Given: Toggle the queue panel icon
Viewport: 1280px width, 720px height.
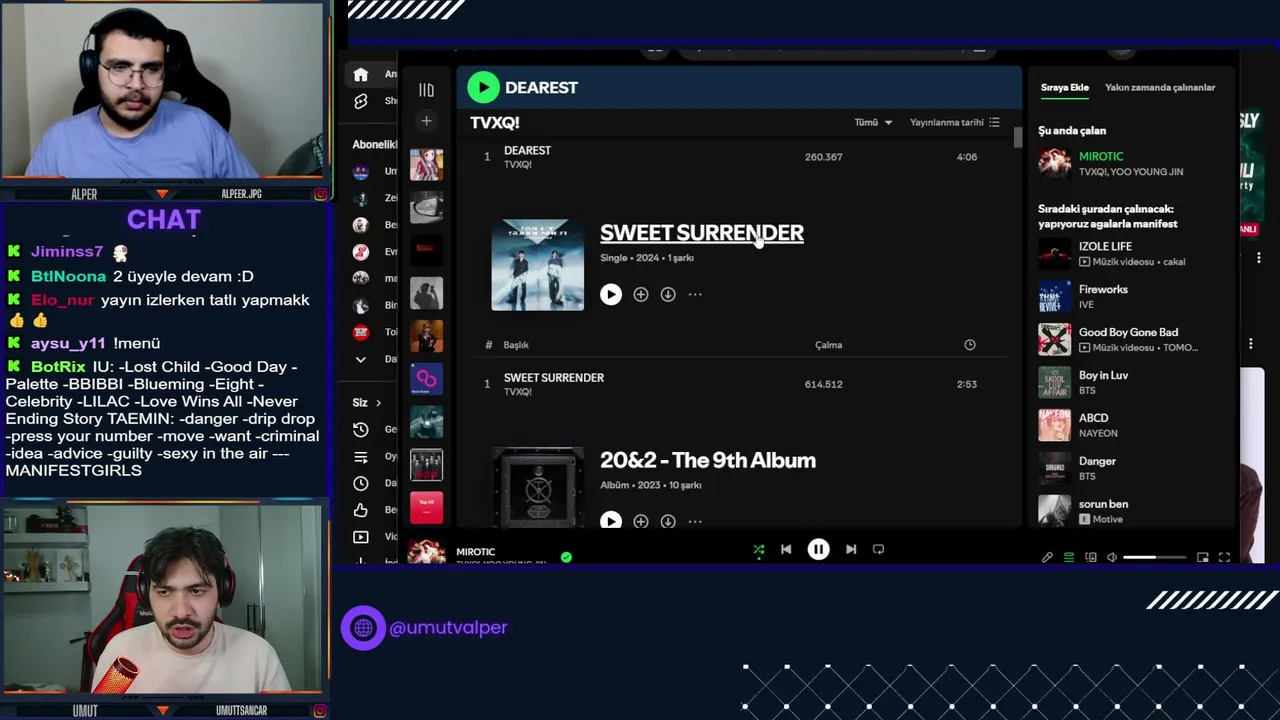Looking at the screenshot, I should click(1069, 557).
